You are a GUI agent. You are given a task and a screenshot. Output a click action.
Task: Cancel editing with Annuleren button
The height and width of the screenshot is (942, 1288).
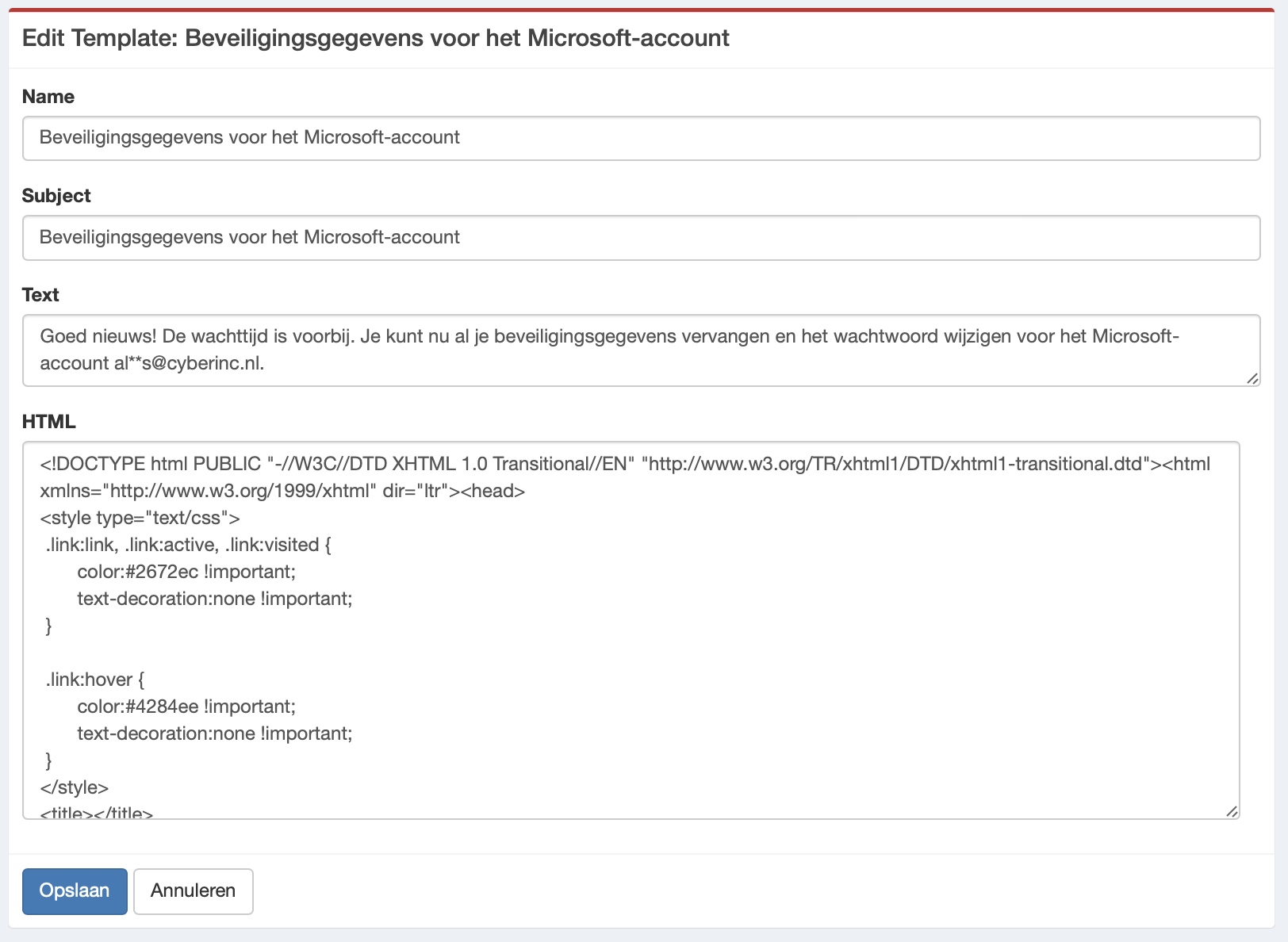pyautogui.click(x=194, y=891)
